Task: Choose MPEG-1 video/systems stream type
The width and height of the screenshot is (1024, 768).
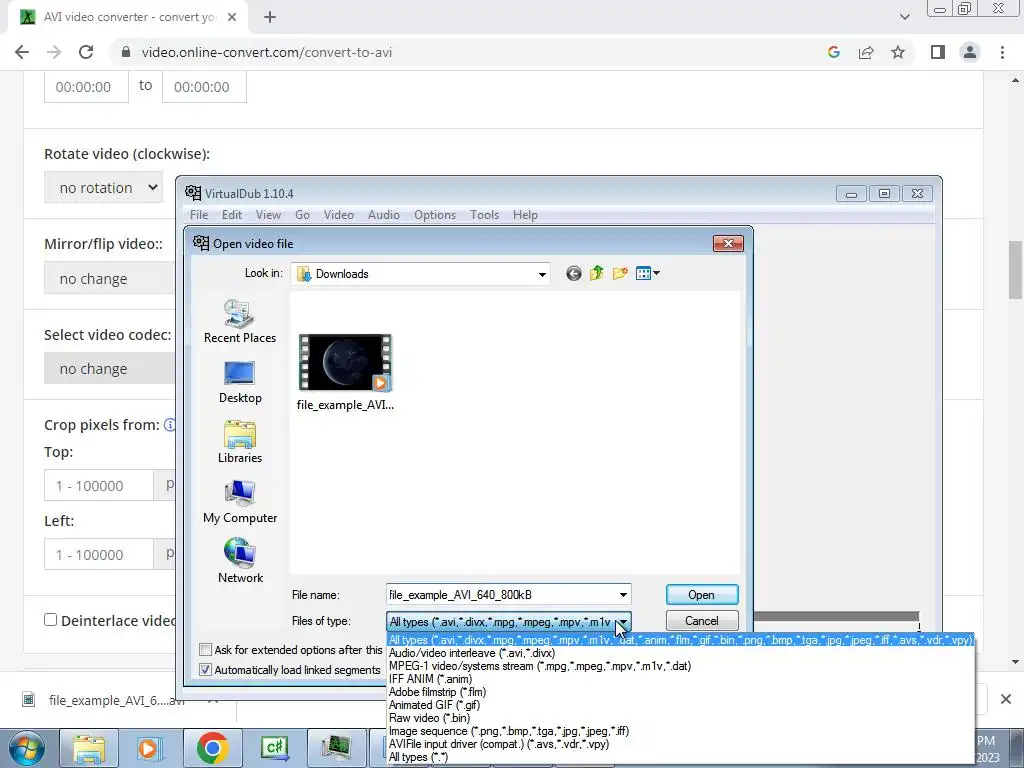Action: pyautogui.click(x=680, y=666)
